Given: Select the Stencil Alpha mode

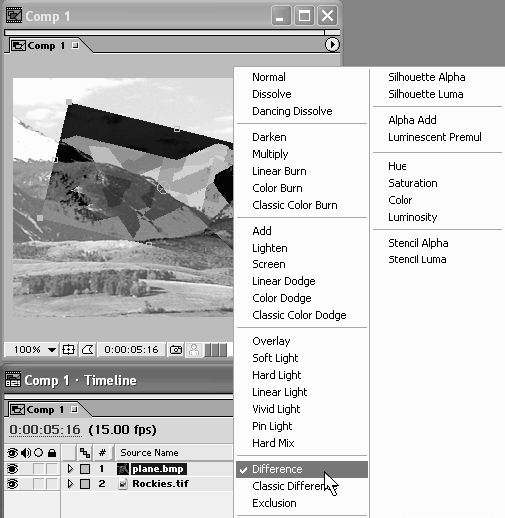Looking at the screenshot, I should pyautogui.click(x=418, y=243).
